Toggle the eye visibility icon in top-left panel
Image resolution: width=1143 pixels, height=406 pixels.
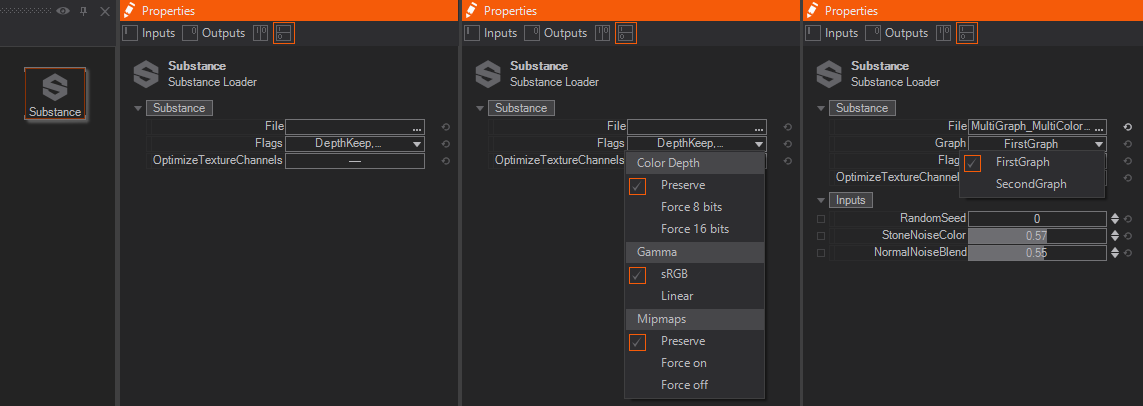click(63, 10)
